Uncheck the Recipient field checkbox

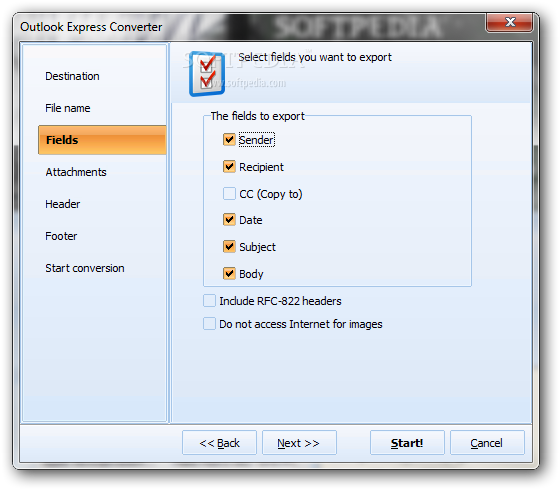click(x=229, y=167)
